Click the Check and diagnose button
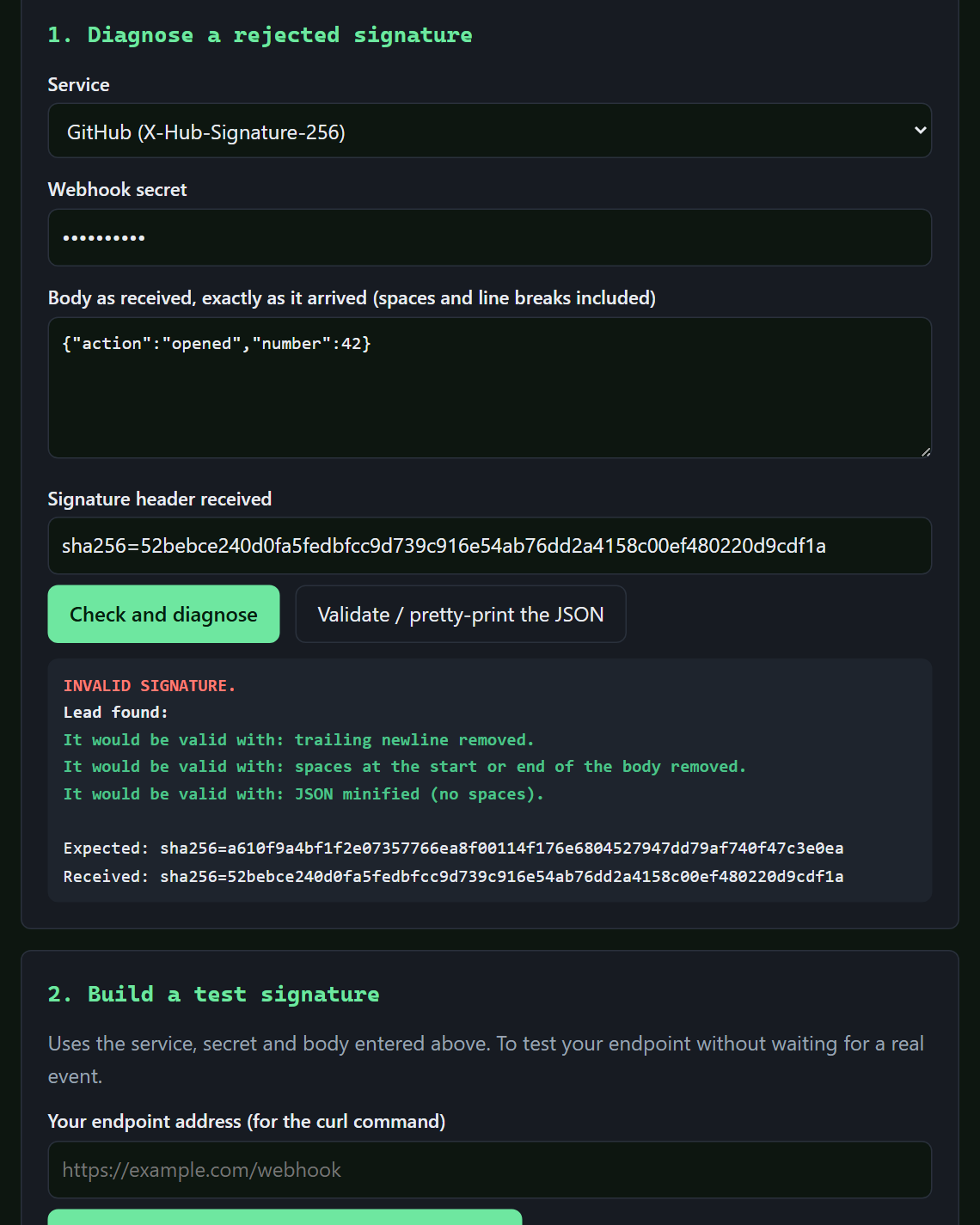980x1225 pixels. tap(163, 614)
